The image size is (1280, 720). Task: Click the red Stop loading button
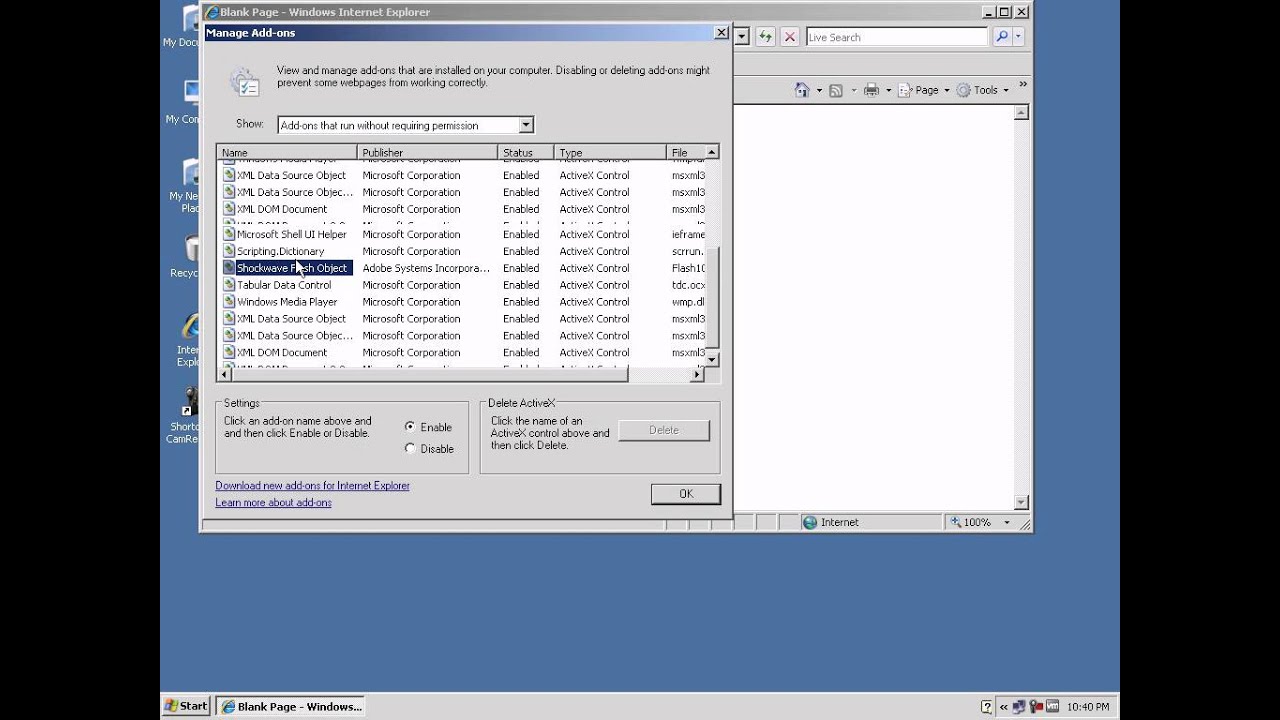pos(790,37)
